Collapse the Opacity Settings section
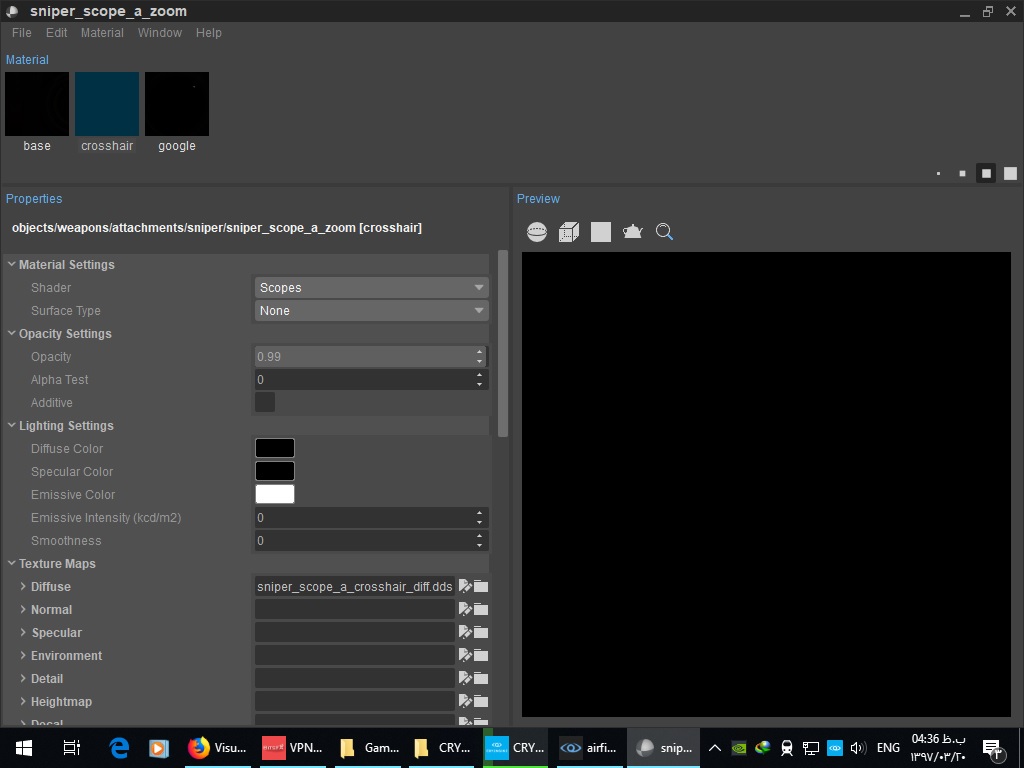The height and width of the screenshot is (768, 1030). point(12,333)
